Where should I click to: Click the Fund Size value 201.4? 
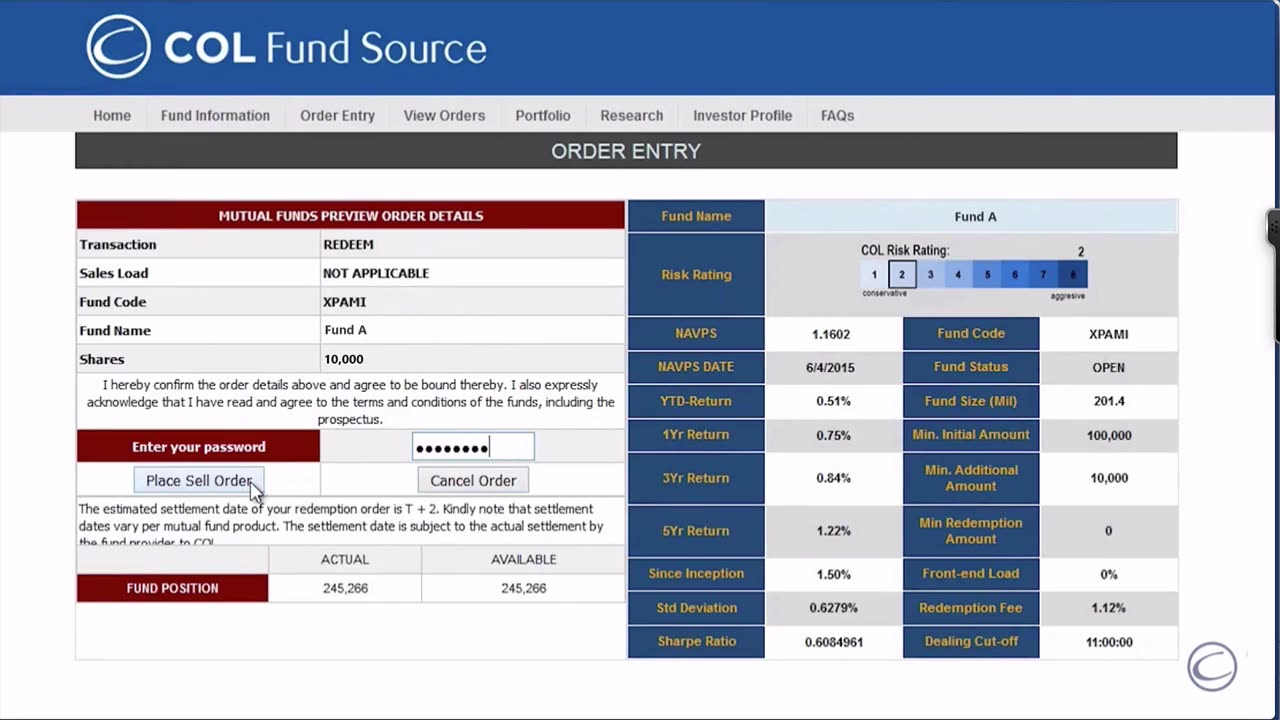[x=1108, y=401]
